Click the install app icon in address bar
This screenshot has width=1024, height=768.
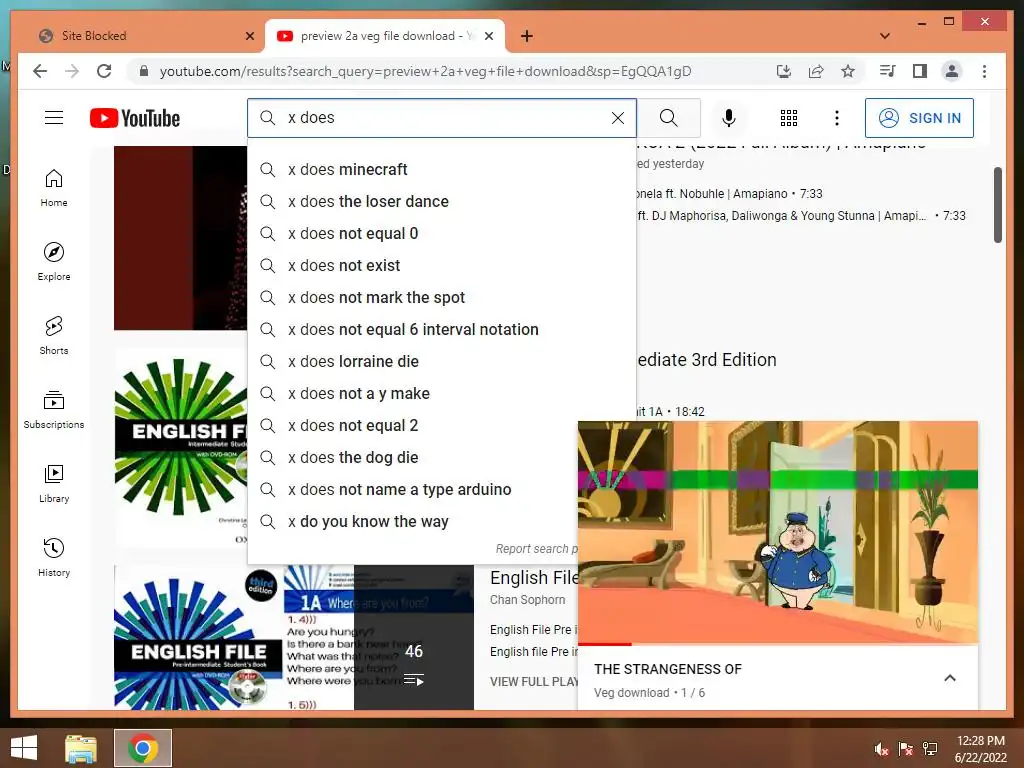coord(784,71)
